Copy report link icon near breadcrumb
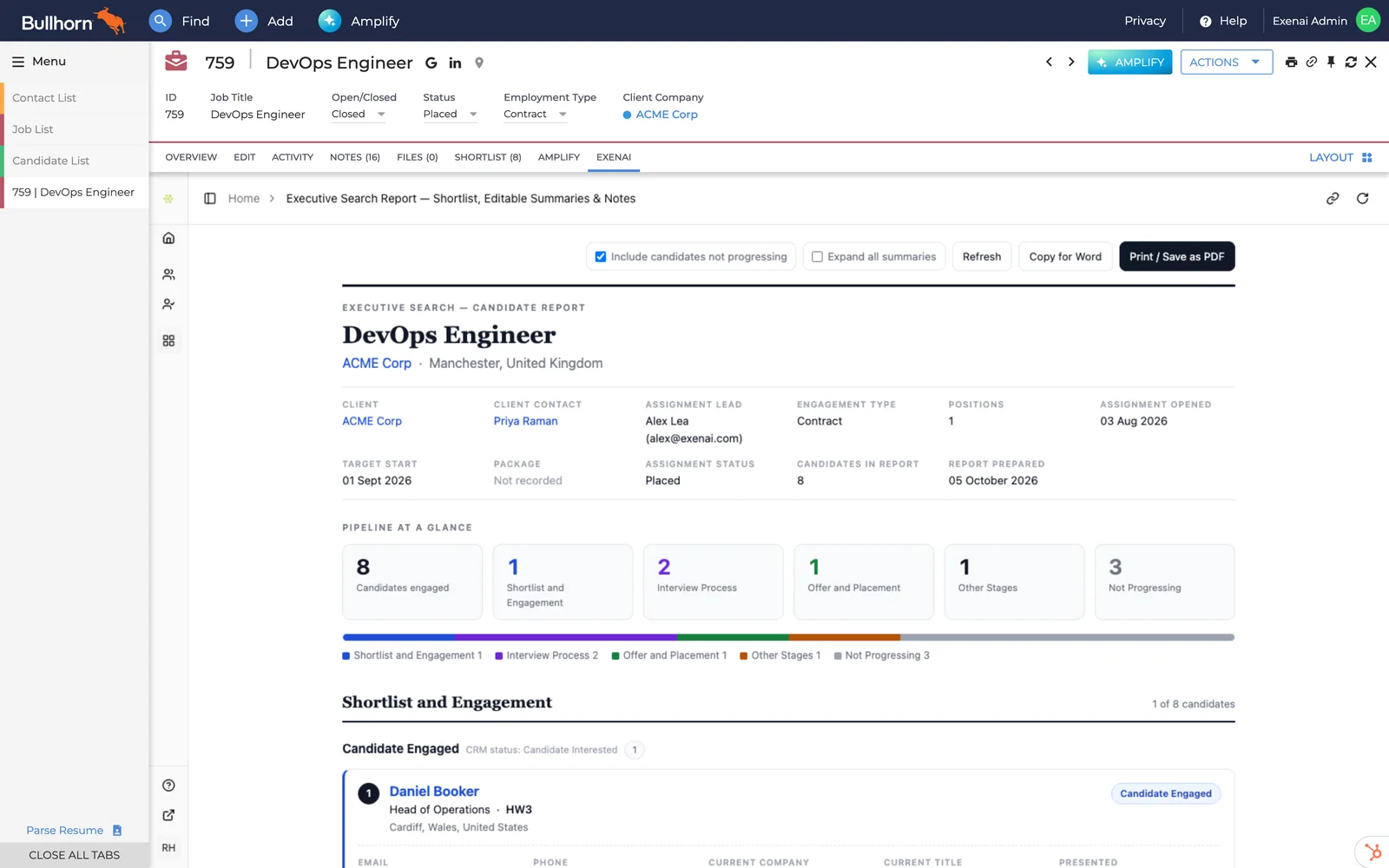 point(1333,199)
